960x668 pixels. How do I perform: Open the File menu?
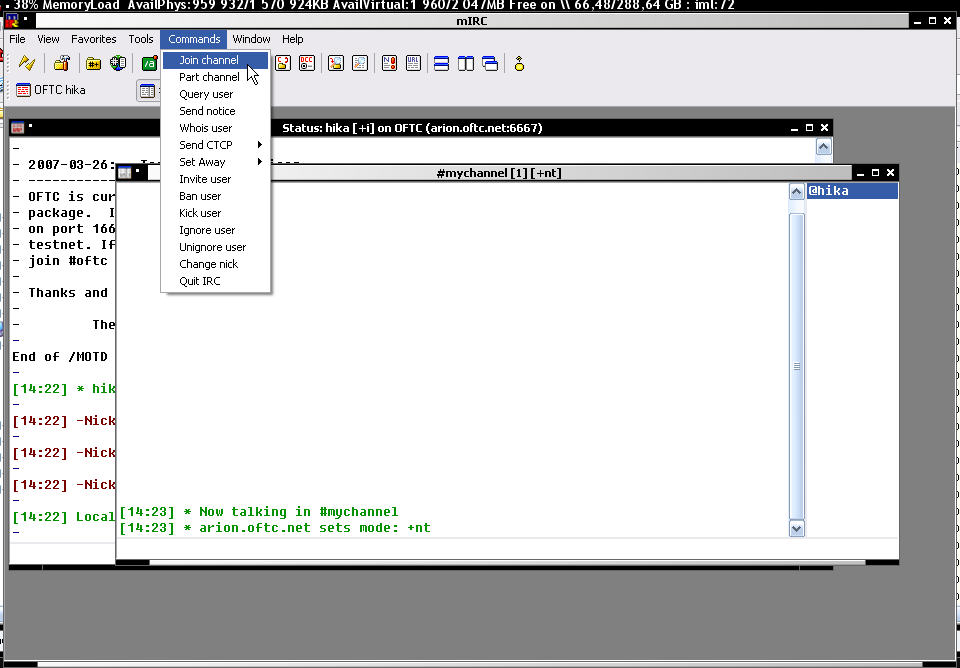17,39
